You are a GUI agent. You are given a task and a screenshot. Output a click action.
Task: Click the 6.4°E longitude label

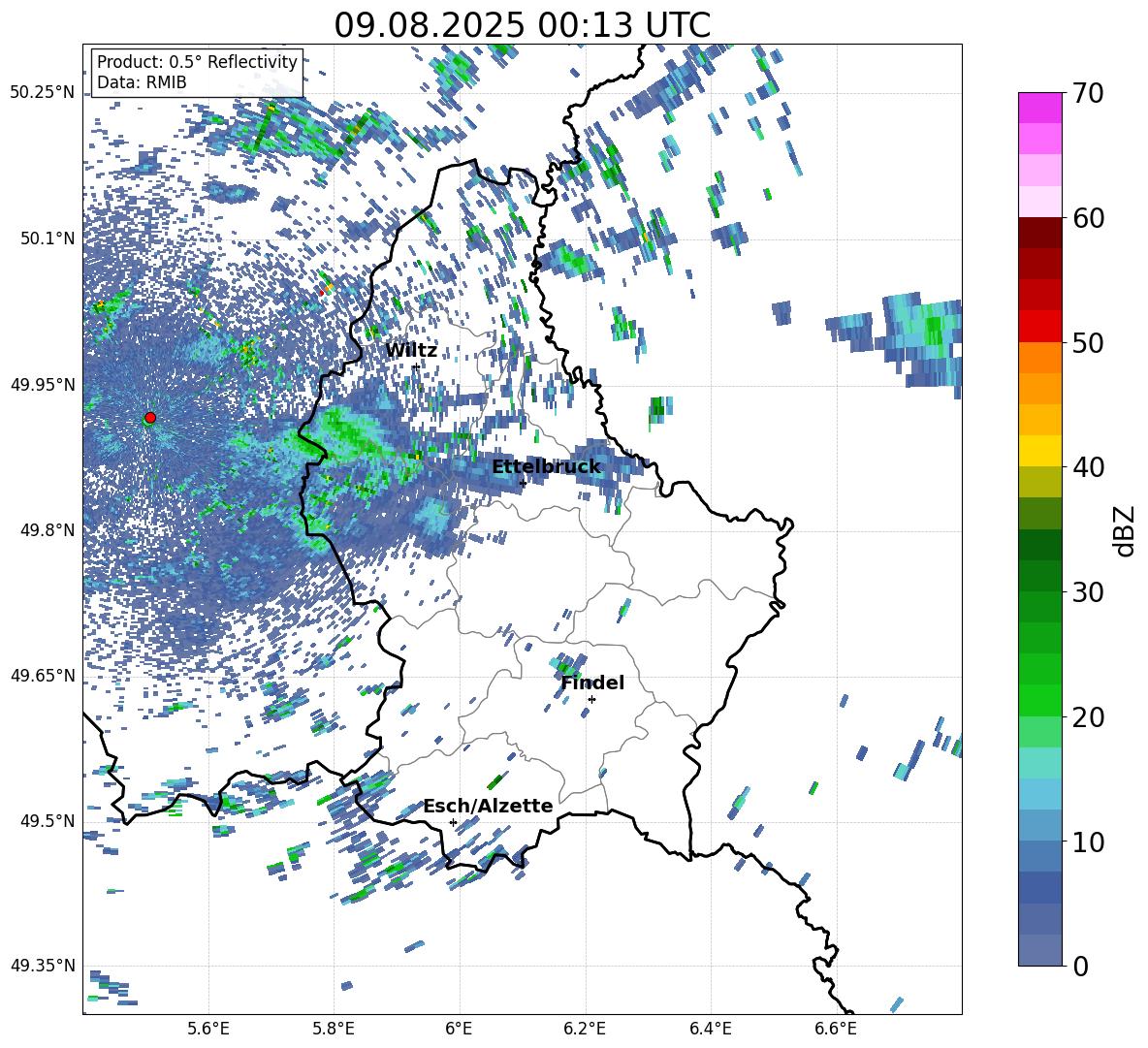tap(710, 1029)
